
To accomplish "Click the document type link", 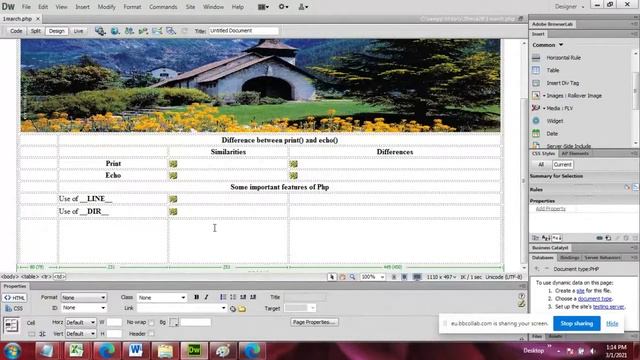I will [x=595, y=299].
